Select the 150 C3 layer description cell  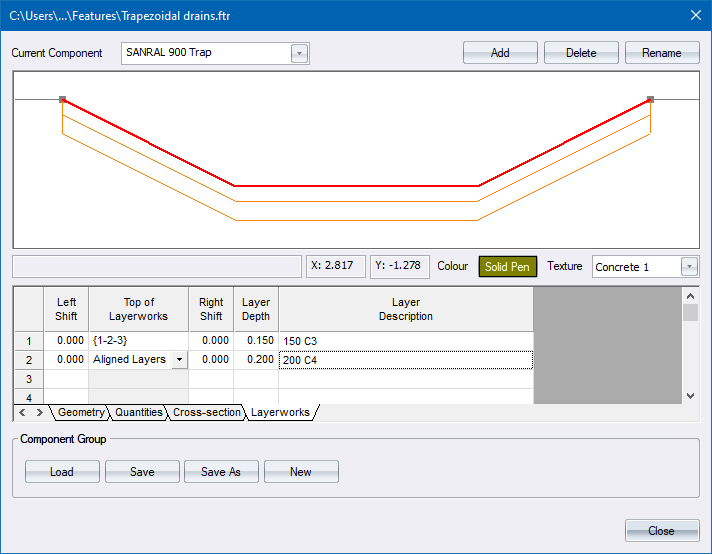point(405,341)
